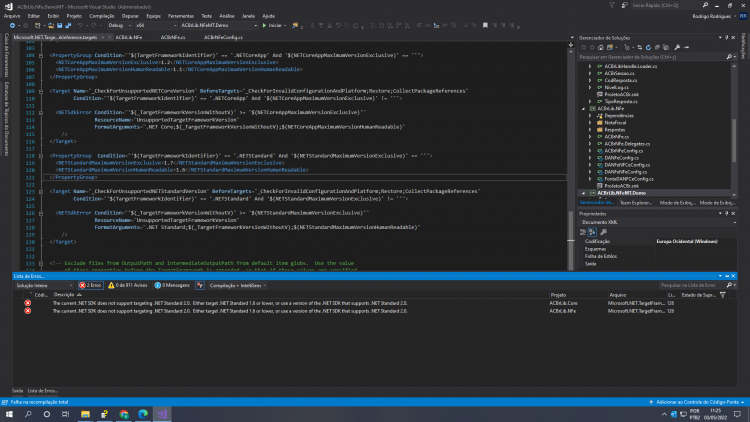Screen dimensions: 750x422
Task: Open the Compilação menu
Action: click(102, 16)
